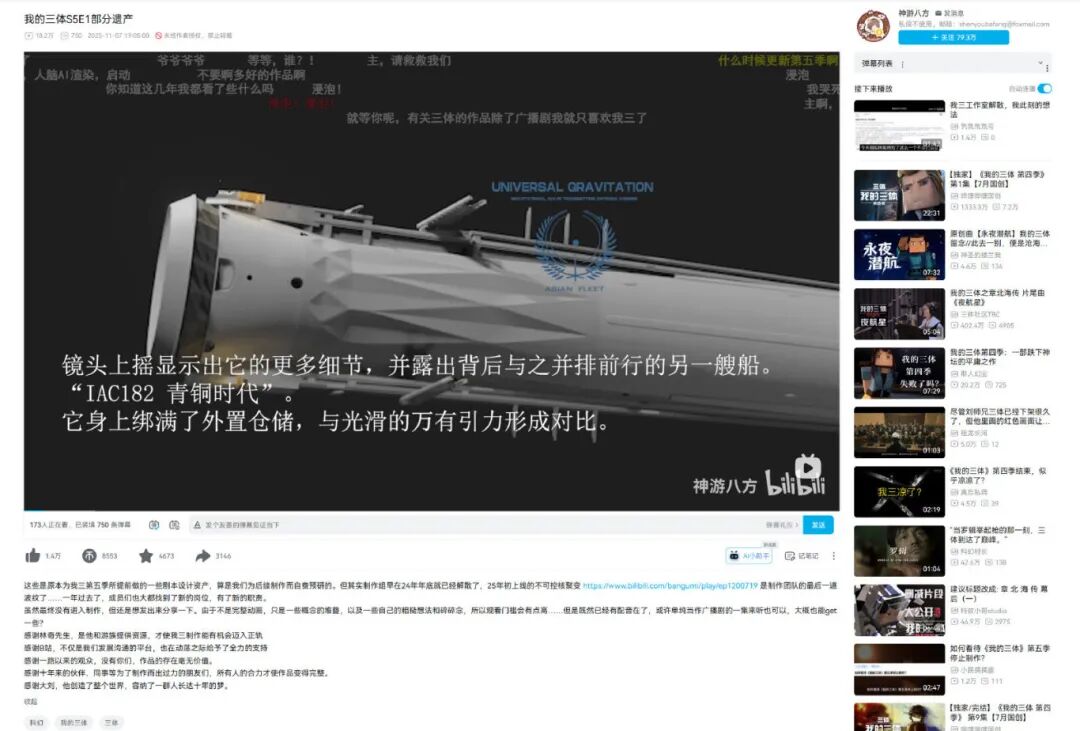The width and height of the screenshot is (1080, 731).
Task: Open the three-dot menu beside 弹幕列表
Action: (1048, 66)
